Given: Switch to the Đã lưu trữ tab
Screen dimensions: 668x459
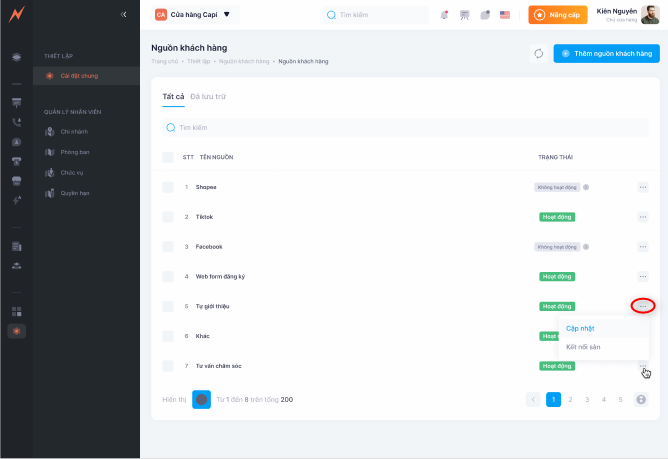Looking at the screenshot, I should 207,96.
